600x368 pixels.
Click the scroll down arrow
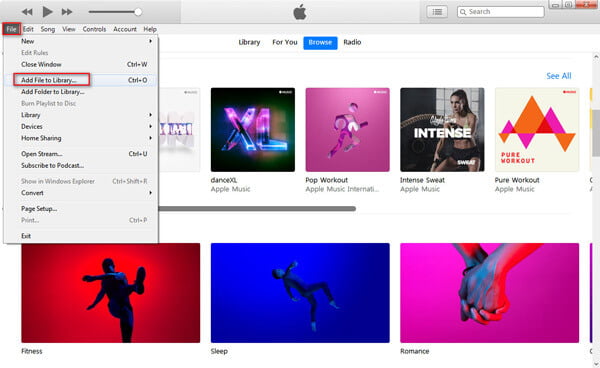click(x=596, y=363)
